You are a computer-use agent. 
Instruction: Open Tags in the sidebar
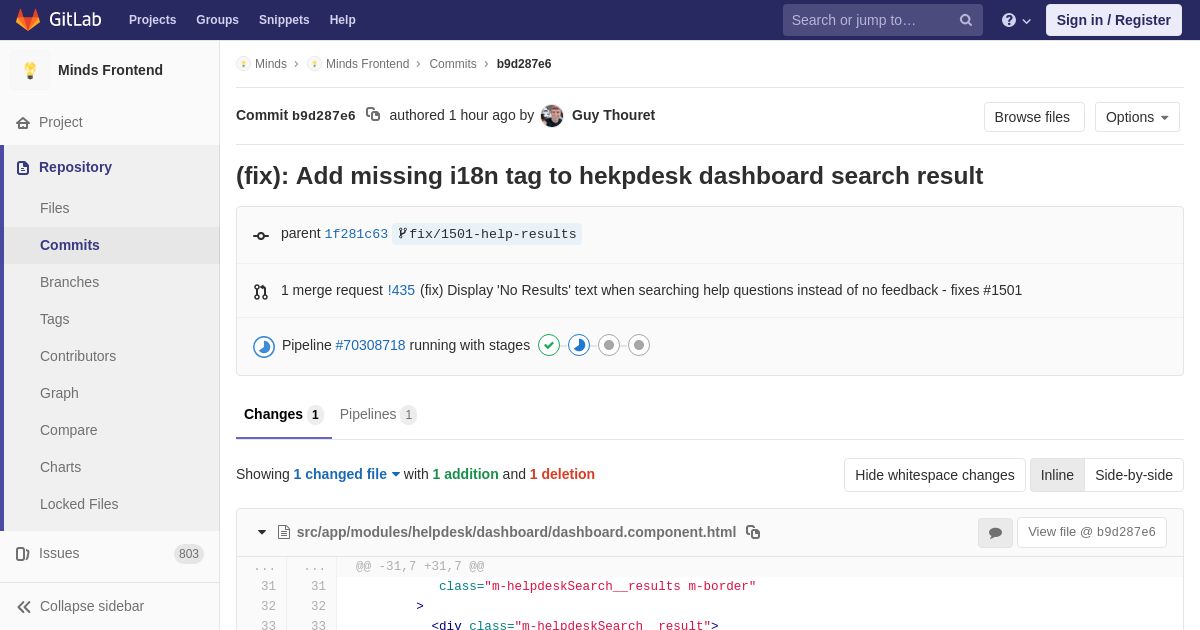coord(110,319)
